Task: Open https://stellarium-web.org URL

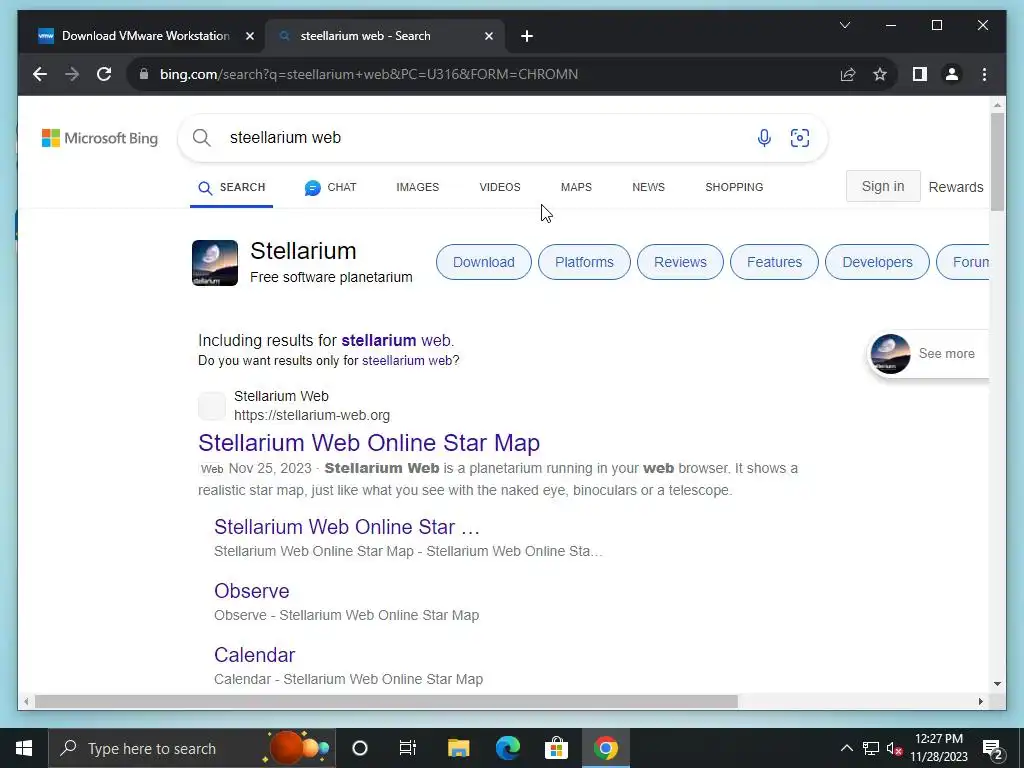Action: point(312,415)
